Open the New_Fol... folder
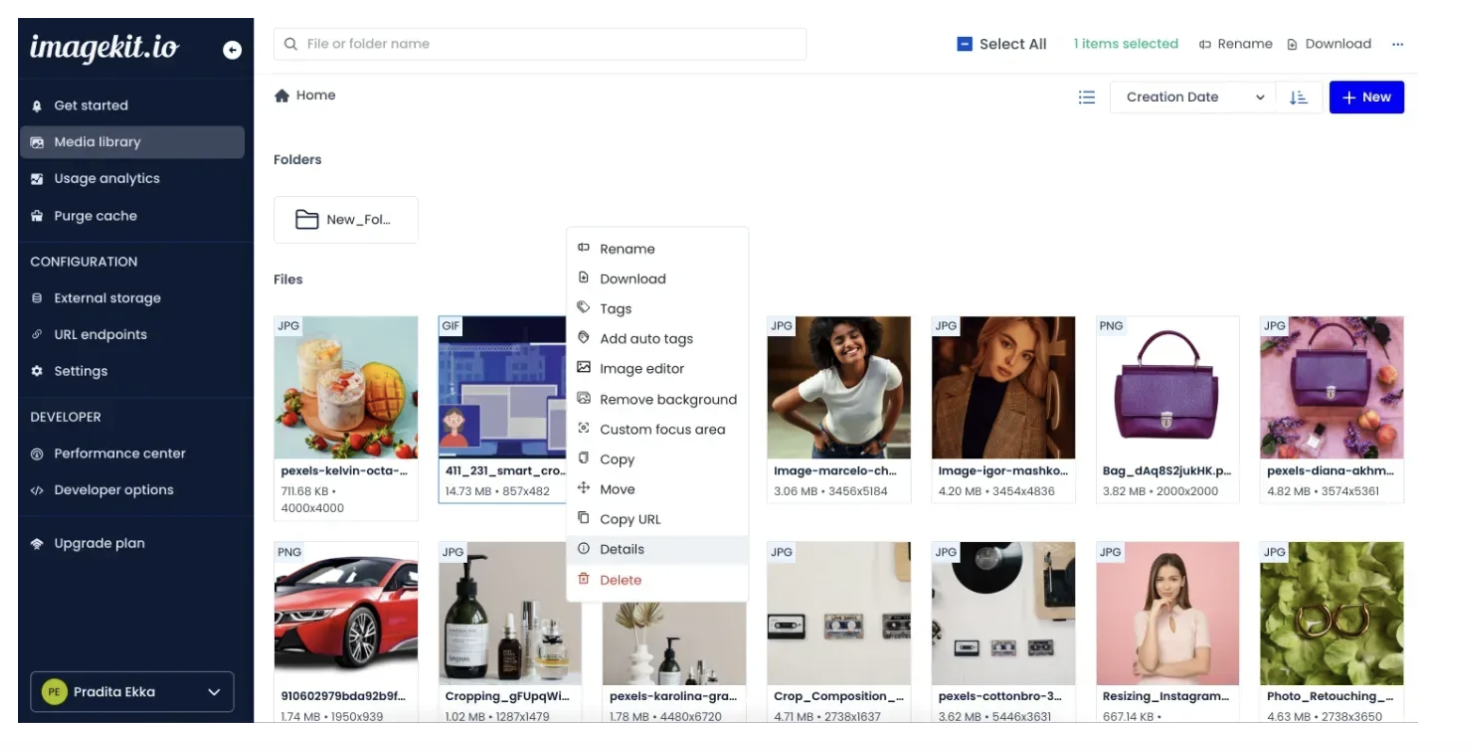 [346, 220]
